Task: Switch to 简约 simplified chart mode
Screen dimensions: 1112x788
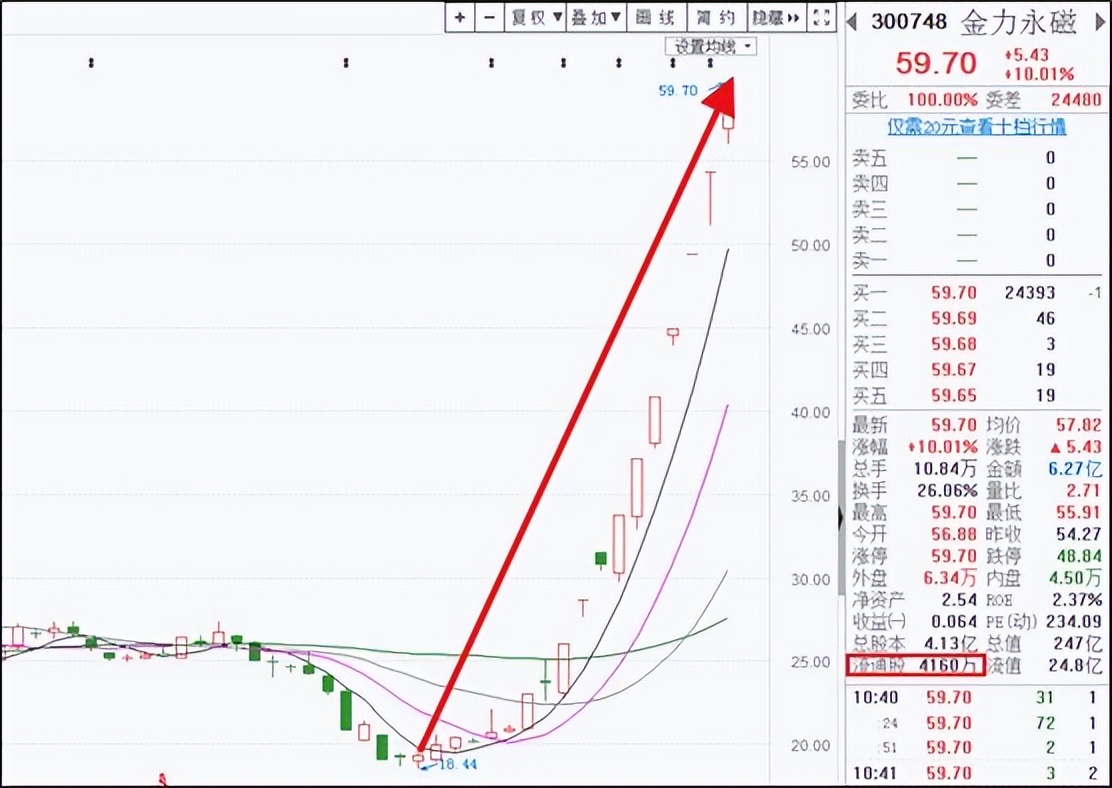Action: [x=717, y=16]
